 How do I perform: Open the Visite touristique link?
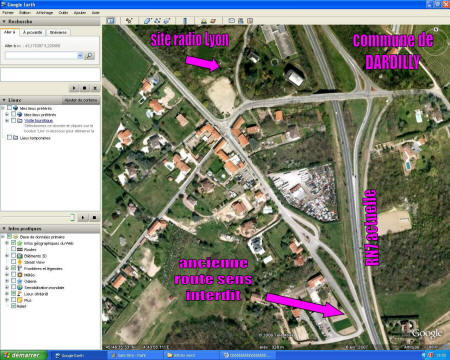point(38,120)
